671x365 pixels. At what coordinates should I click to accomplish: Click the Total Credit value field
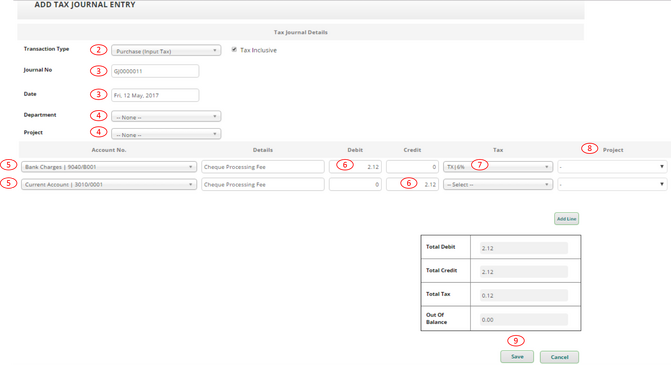[524, 271]
